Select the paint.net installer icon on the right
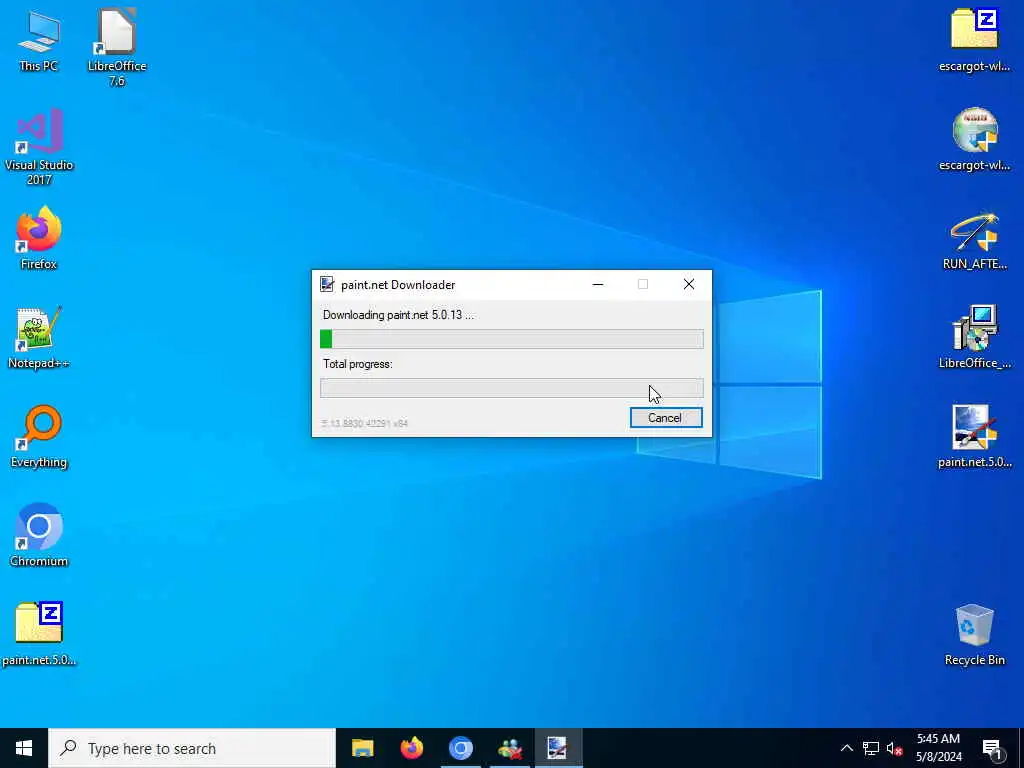 point(974,437)
